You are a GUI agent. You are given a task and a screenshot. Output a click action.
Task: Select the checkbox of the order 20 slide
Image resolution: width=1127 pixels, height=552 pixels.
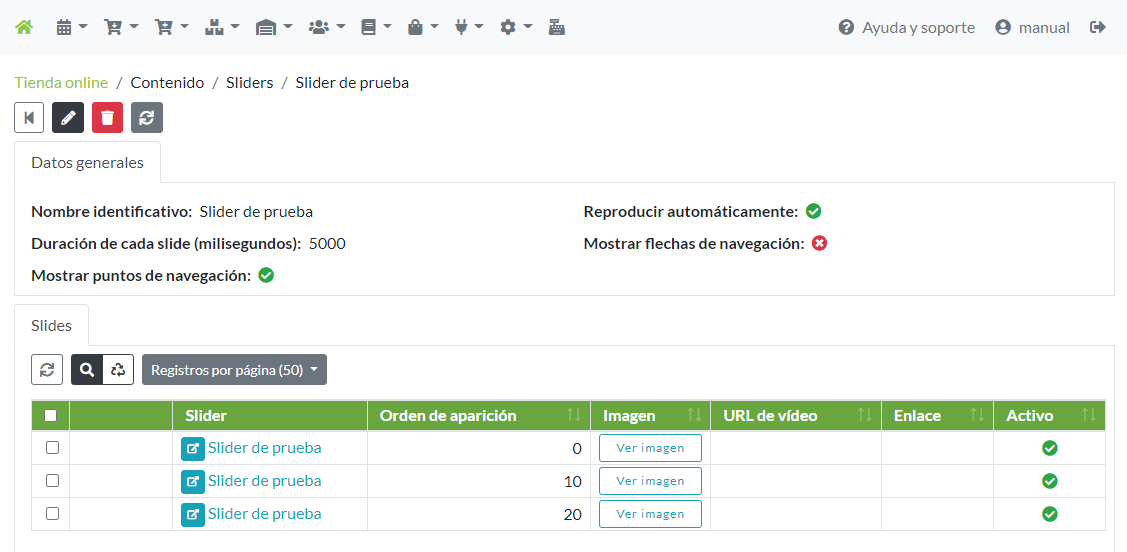coord(52,514)
